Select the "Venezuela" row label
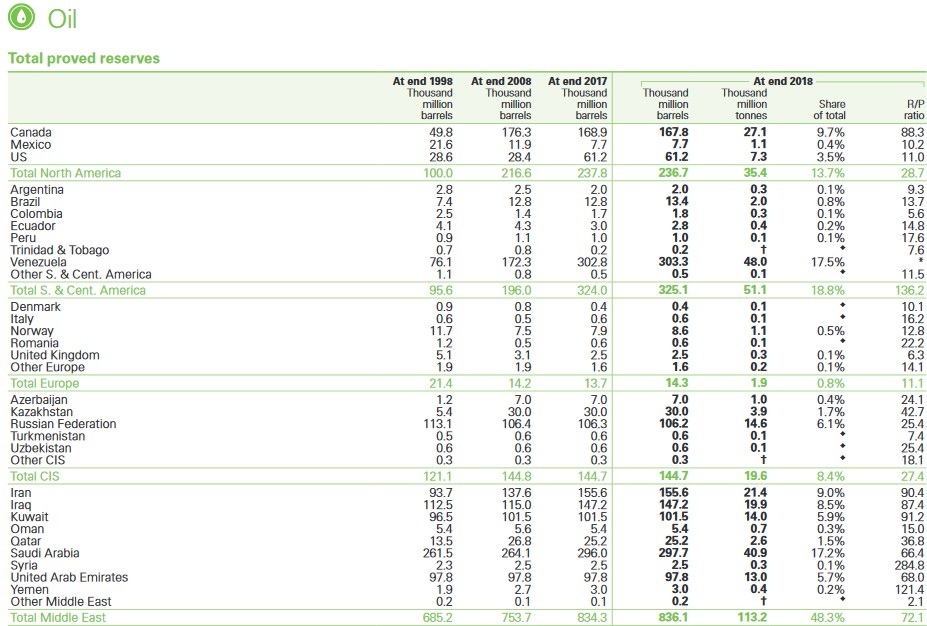 [x=38, y=262]
